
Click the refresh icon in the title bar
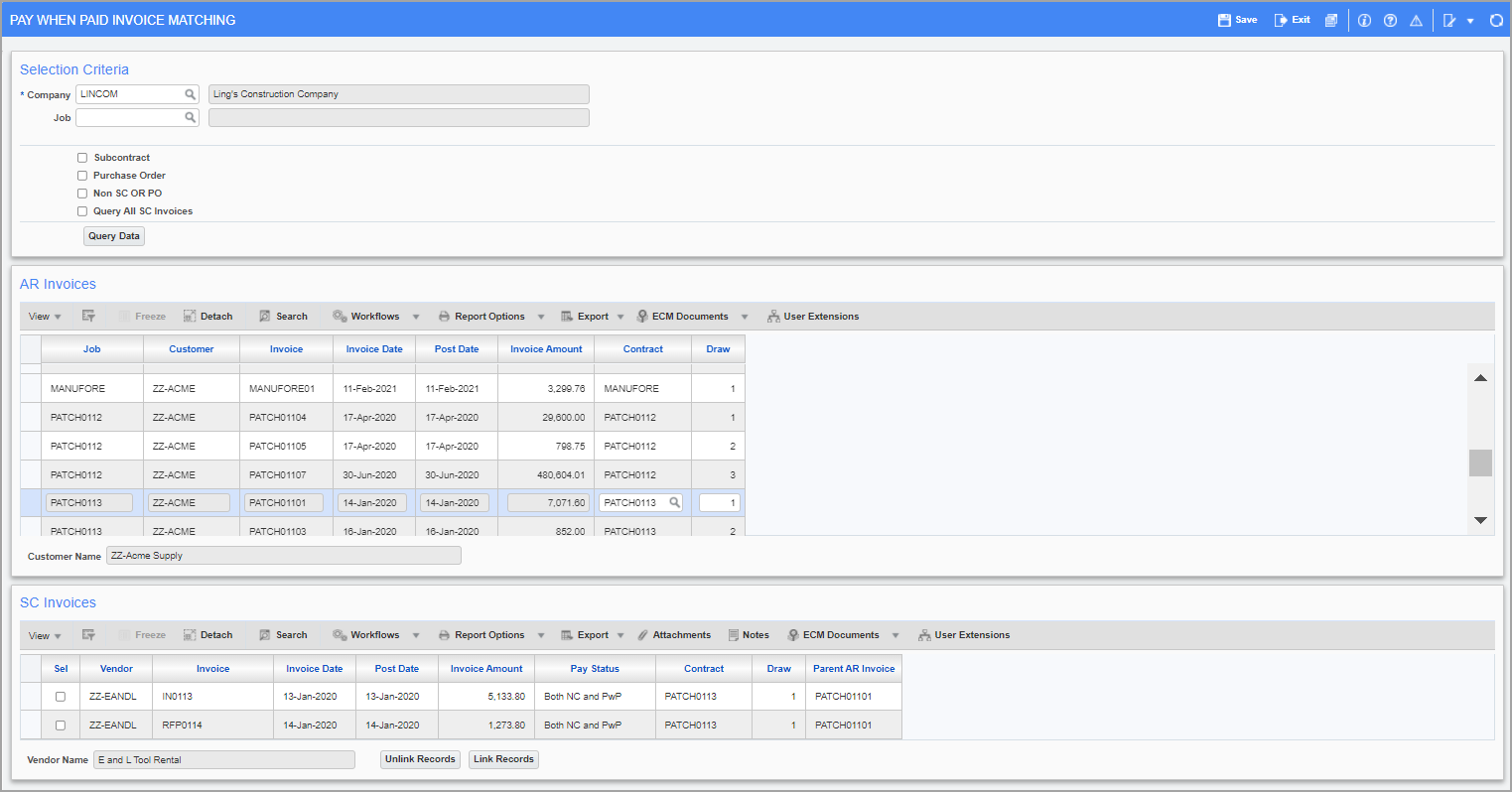pyautogui.click(x=1496, y=20)
